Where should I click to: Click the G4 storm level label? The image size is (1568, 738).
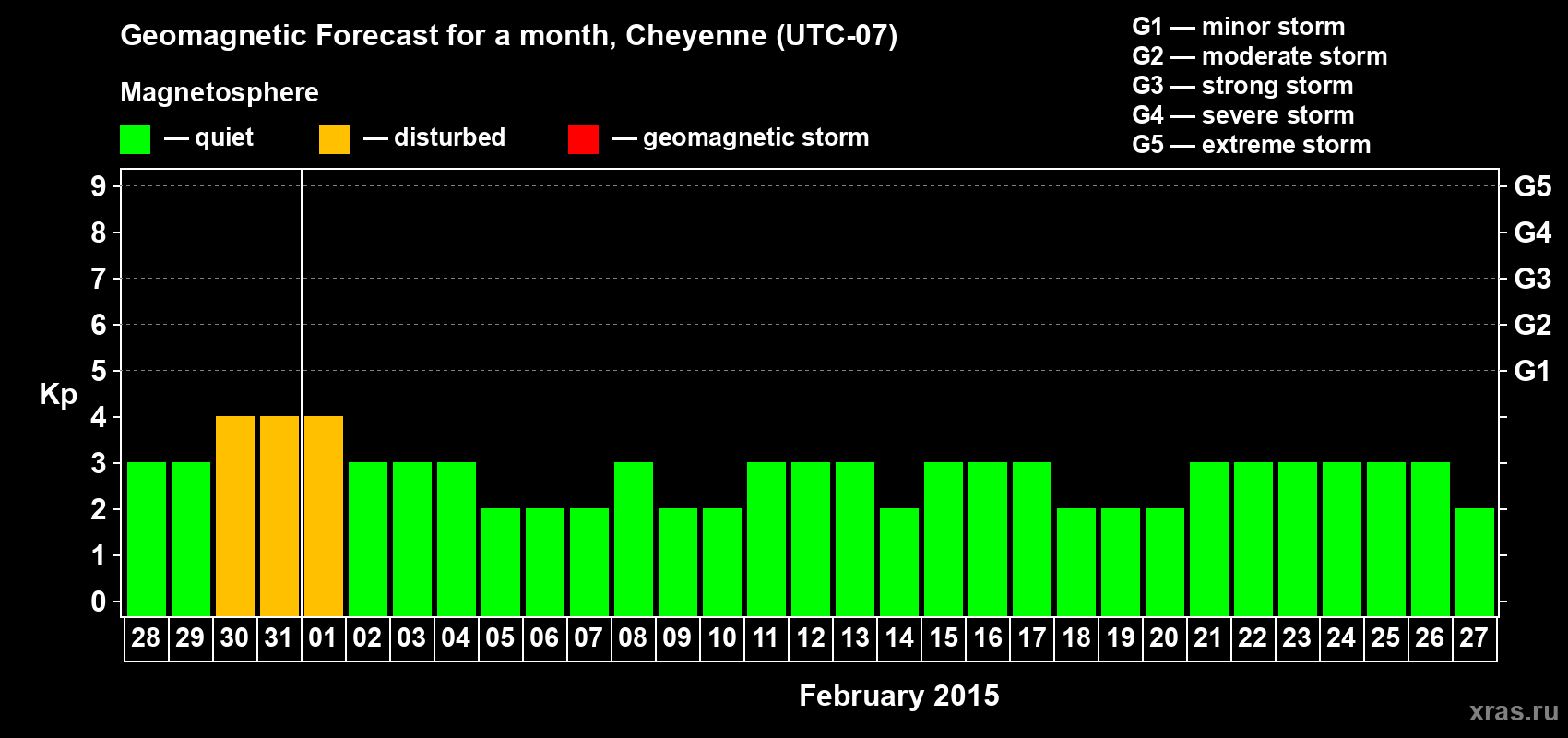[x=1533, y=232]
